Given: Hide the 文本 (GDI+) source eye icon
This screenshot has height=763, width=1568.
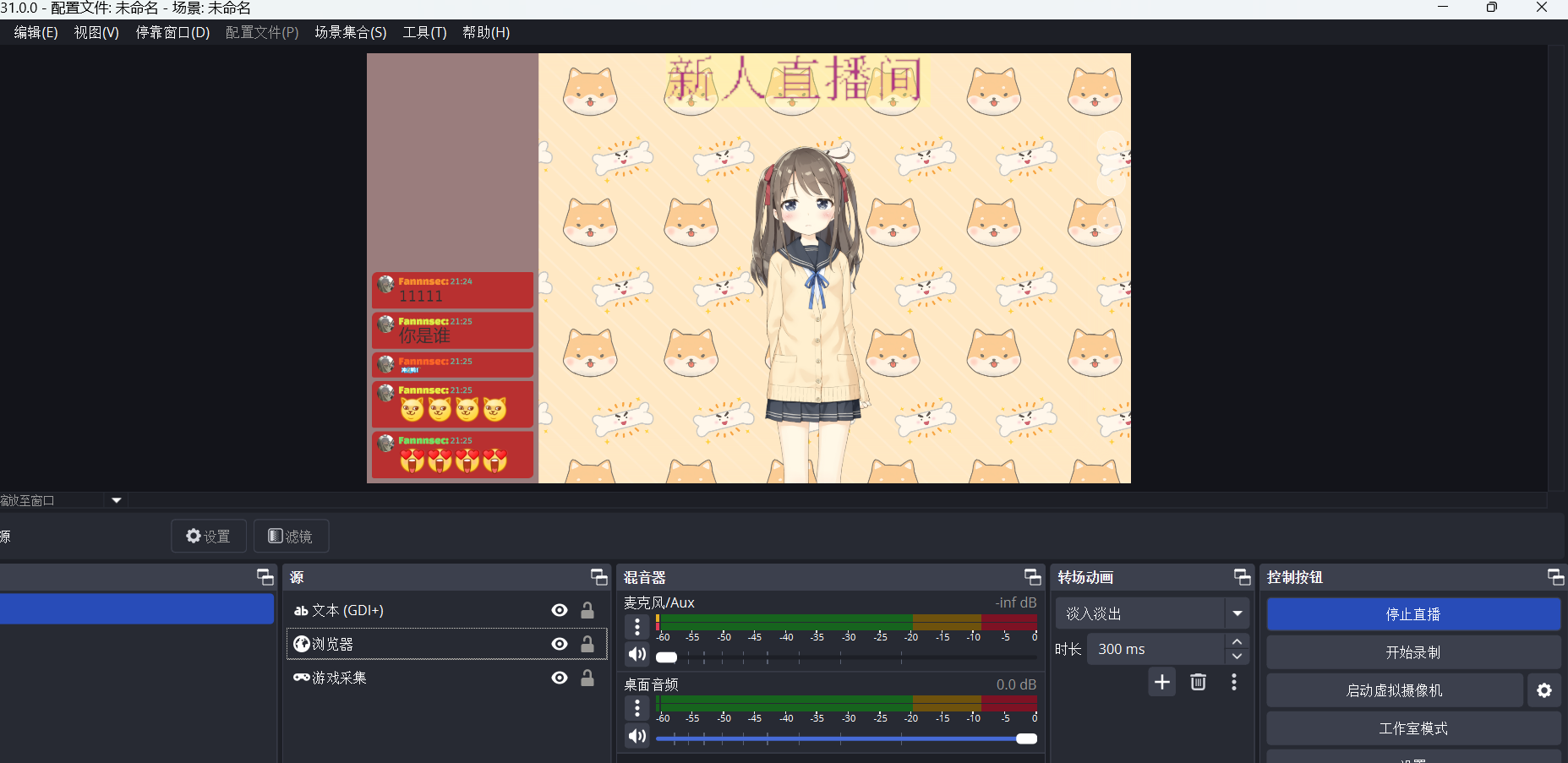Looking at the screenshot, I should (560, 610).
